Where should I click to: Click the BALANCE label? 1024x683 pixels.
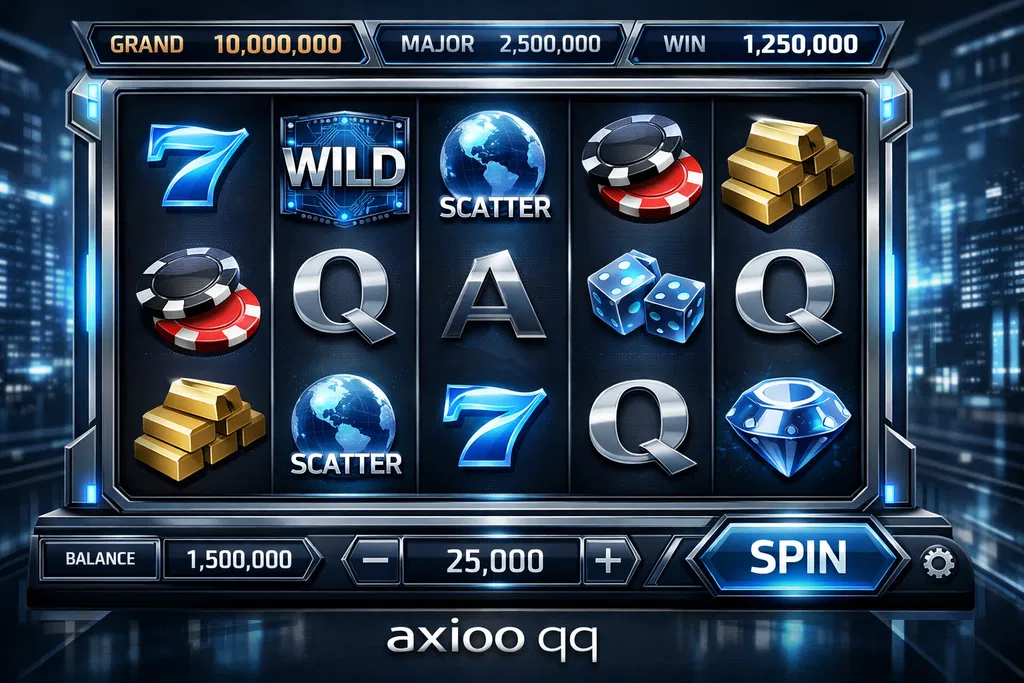(x=100, y=559)
